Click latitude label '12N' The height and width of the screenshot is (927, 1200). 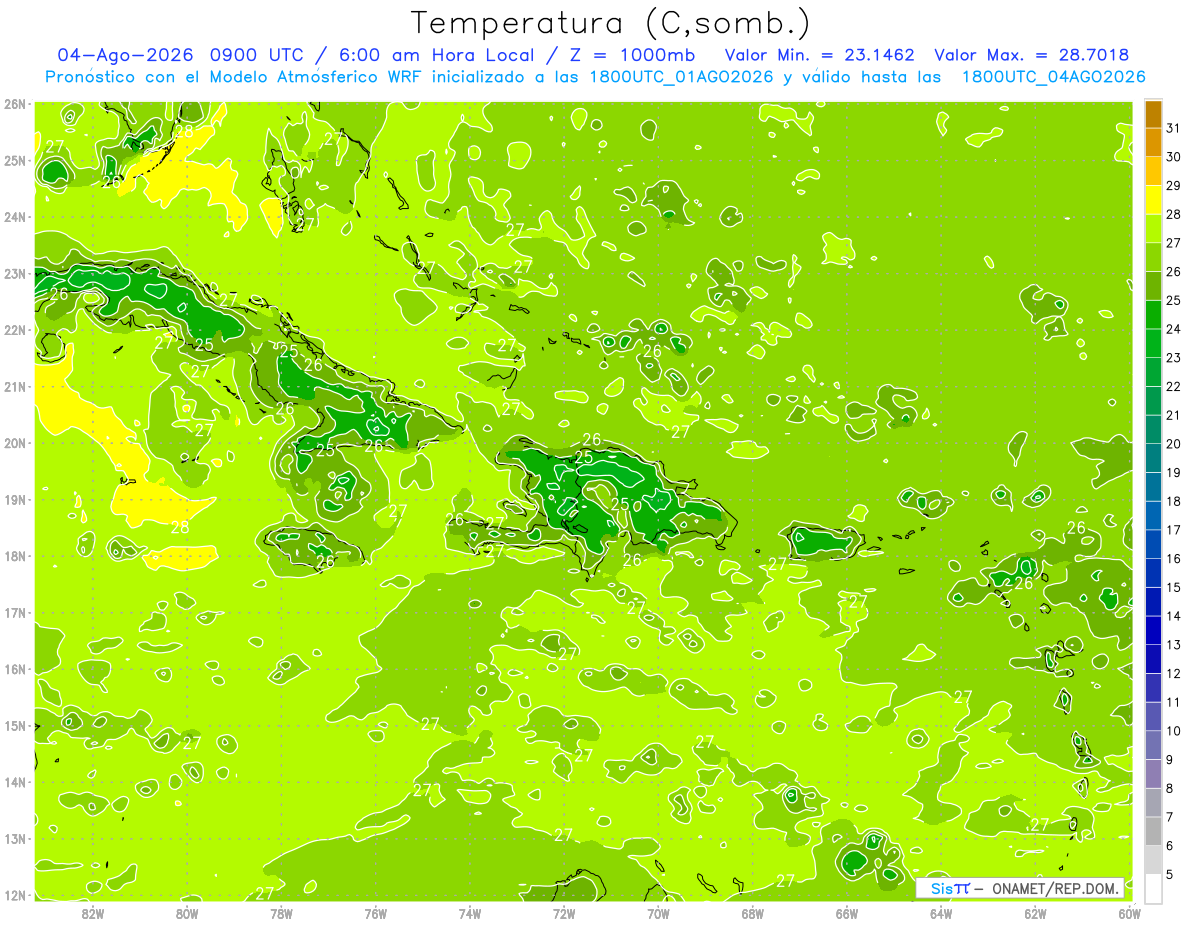tap(14, 895)
